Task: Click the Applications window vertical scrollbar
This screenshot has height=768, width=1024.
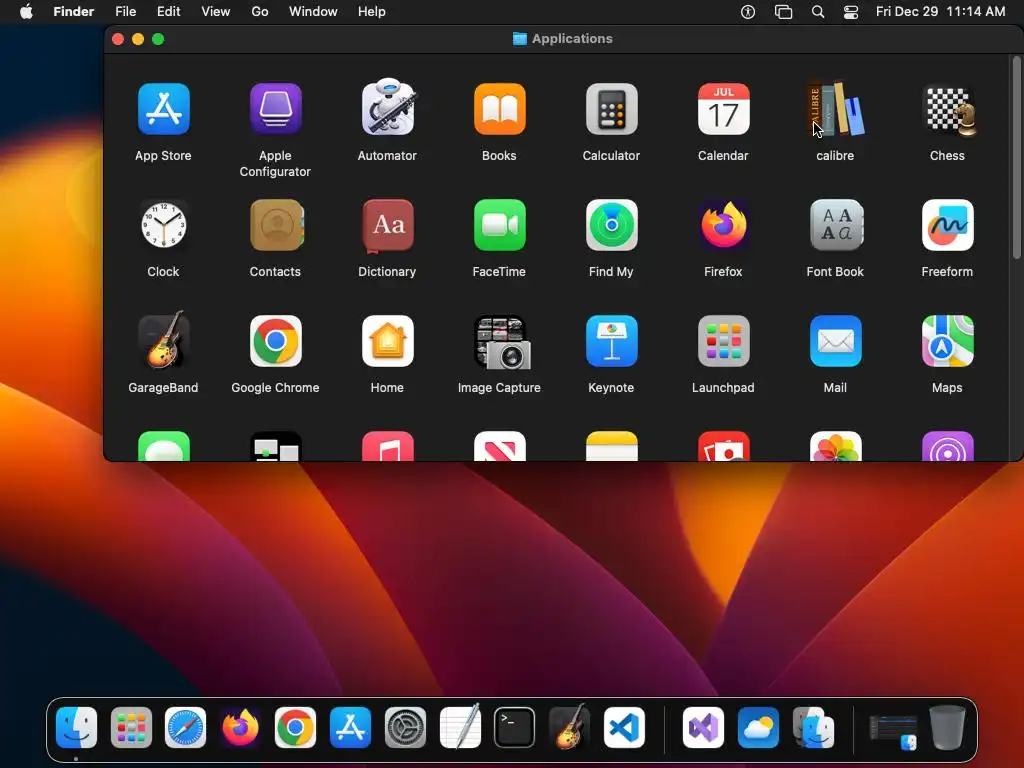Action: coord(1016,157)
